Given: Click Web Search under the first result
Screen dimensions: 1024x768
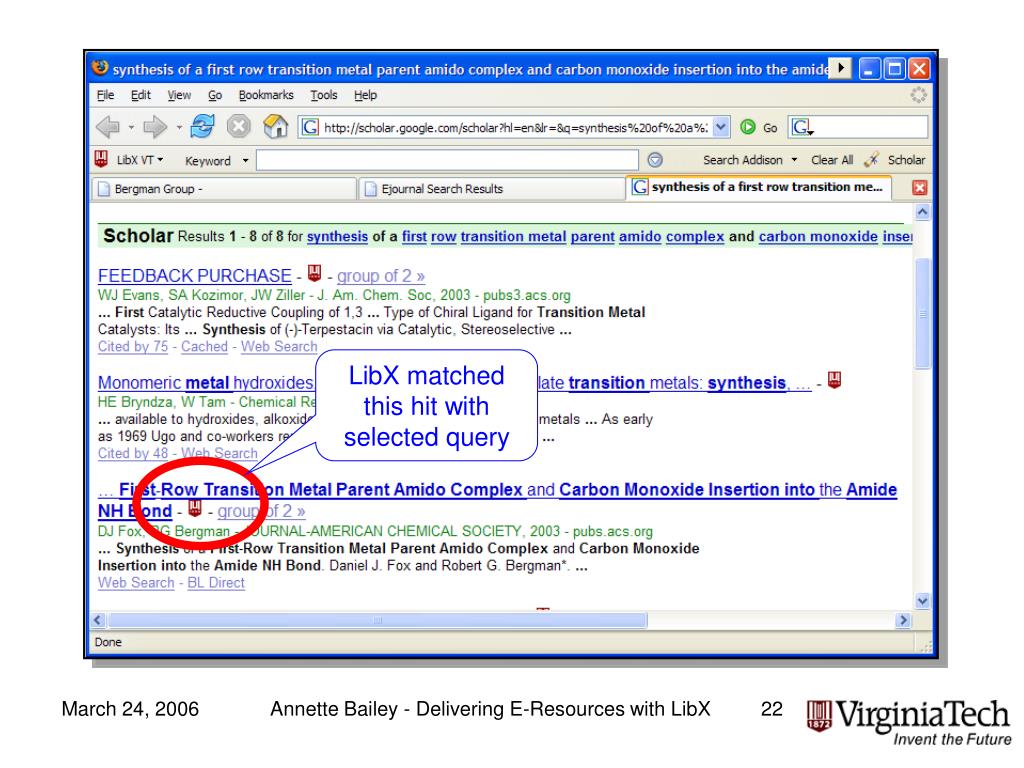Looking at the screenshot, I should point(279,347).
